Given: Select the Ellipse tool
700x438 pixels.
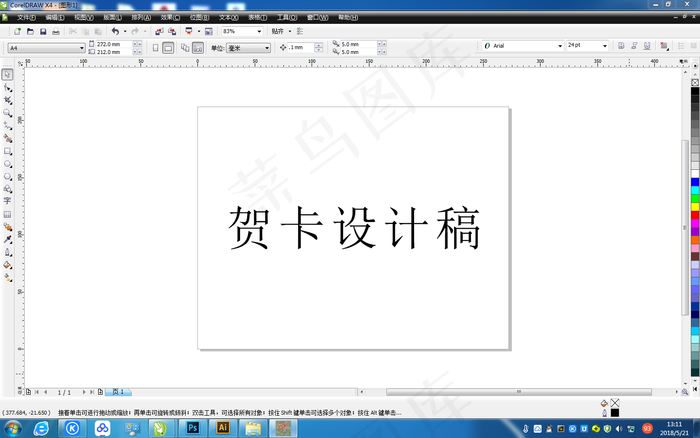Looking at the screenshot, I should (8, 163).
